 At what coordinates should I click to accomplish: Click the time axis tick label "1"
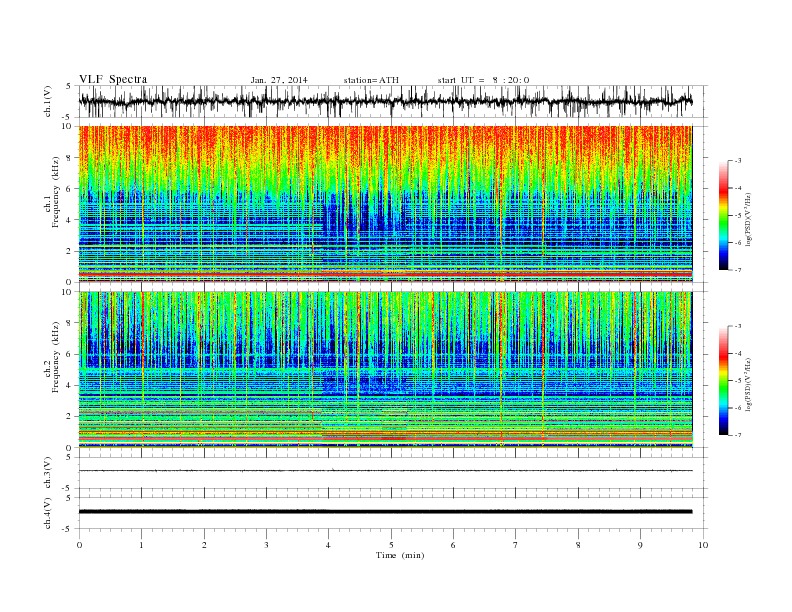coord(141,545)
